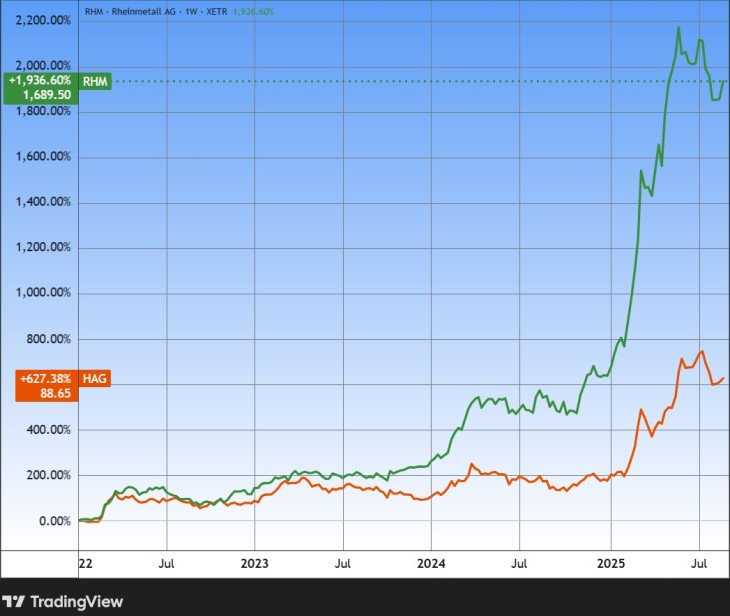Click the 800.00% axis label
The height and width of the screenshot is (616, 730).
(48, 339)
